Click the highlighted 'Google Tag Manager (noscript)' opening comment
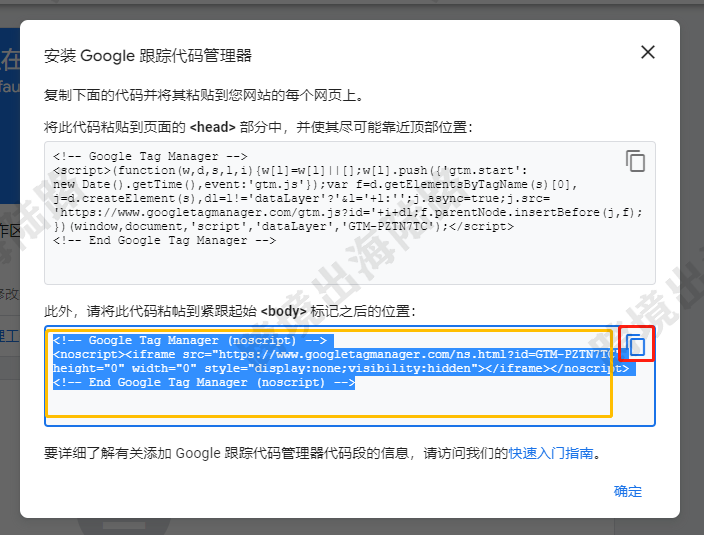Image resolution: width=704 pixels, height=535 pixels. 193,340
